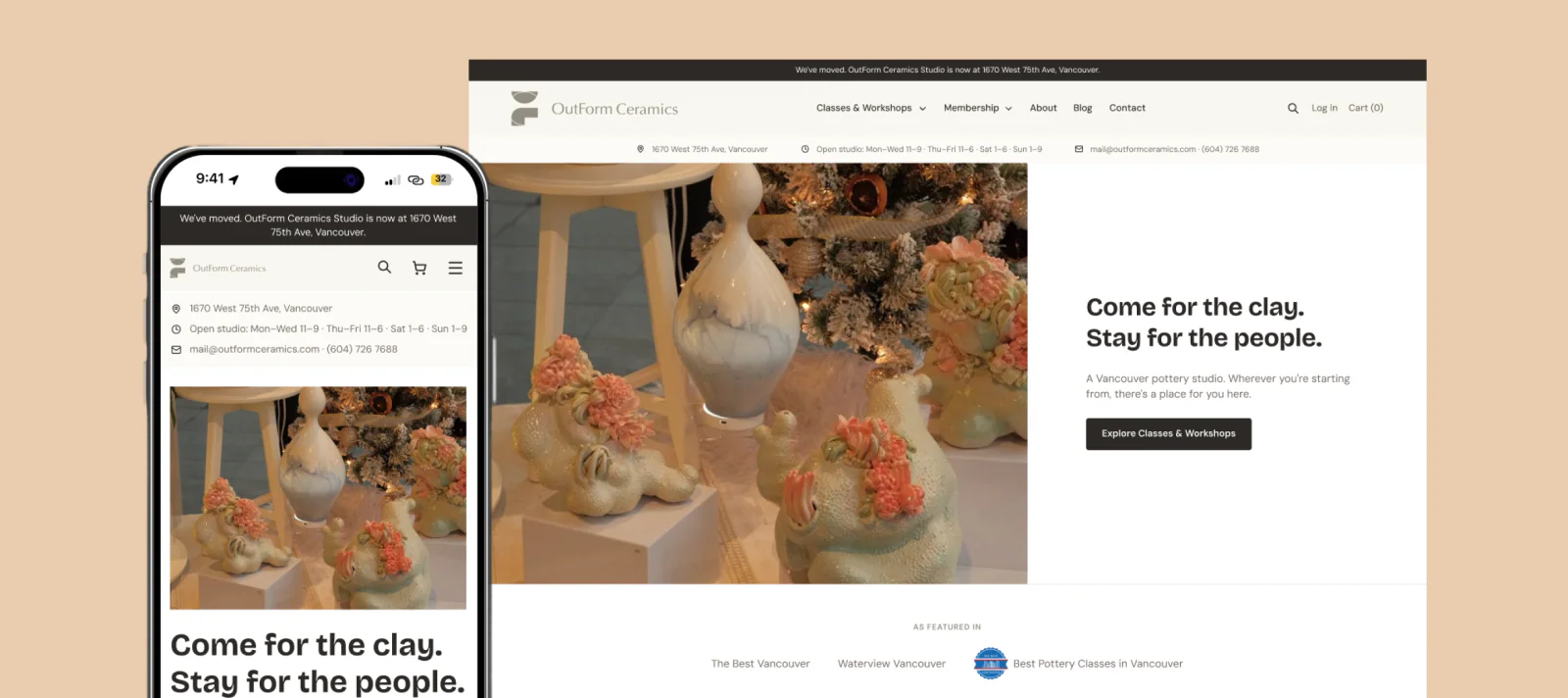Click the Log in link
The width and height of the screenshot is (1568, 698).
pyautogui.click(x=1324, y=108)
